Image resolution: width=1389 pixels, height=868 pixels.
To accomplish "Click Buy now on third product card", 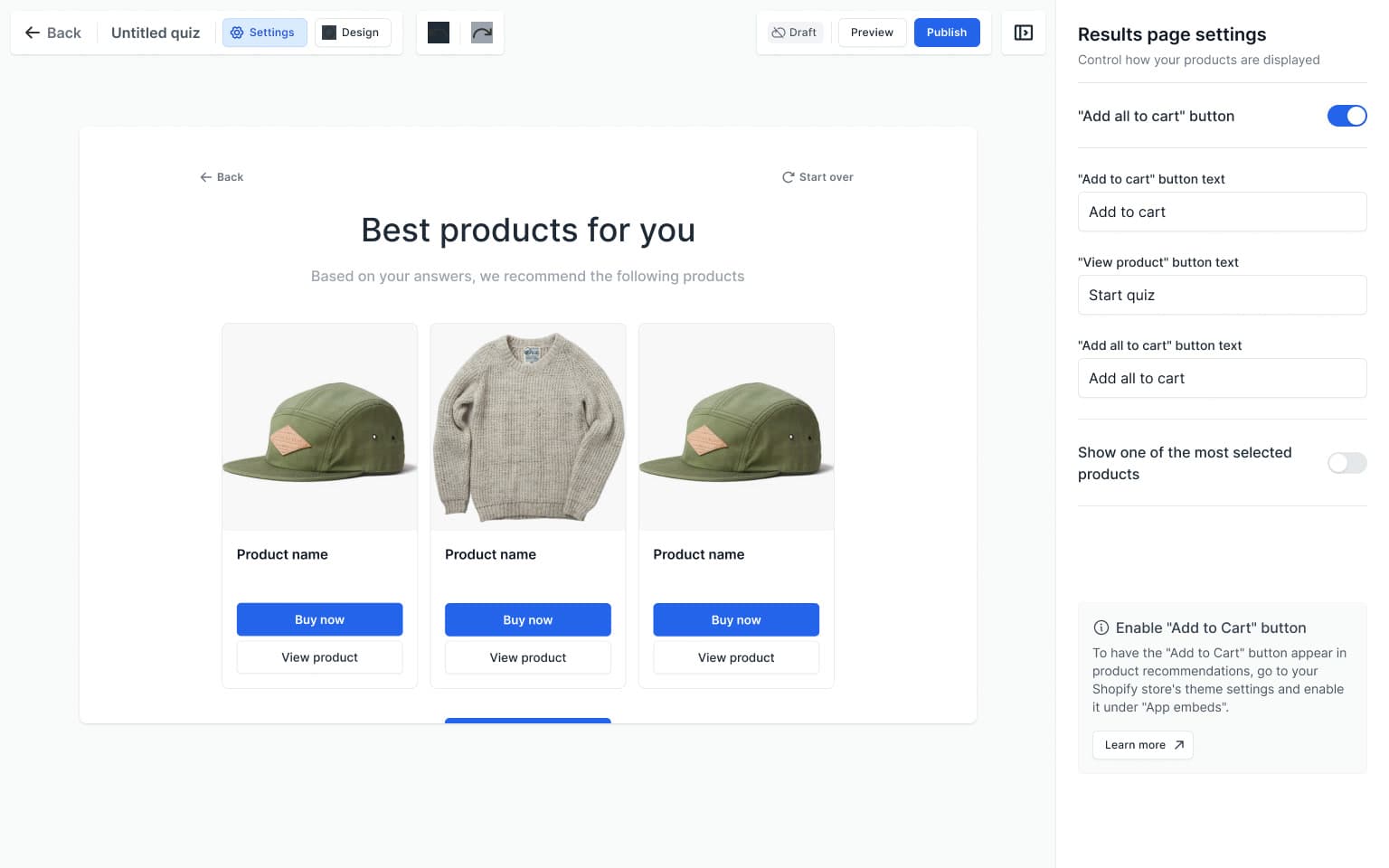I will 736,619.
